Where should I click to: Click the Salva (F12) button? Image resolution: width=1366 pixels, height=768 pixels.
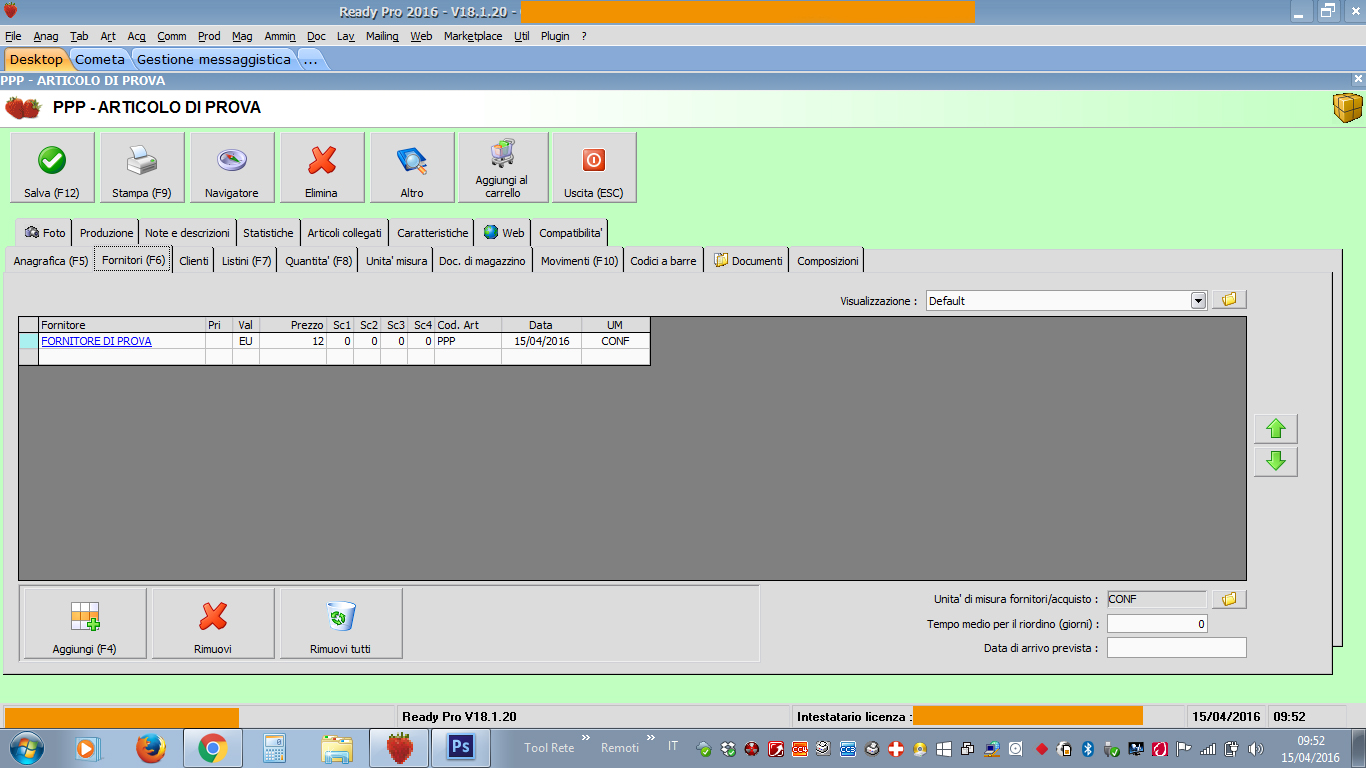(52, 168)
